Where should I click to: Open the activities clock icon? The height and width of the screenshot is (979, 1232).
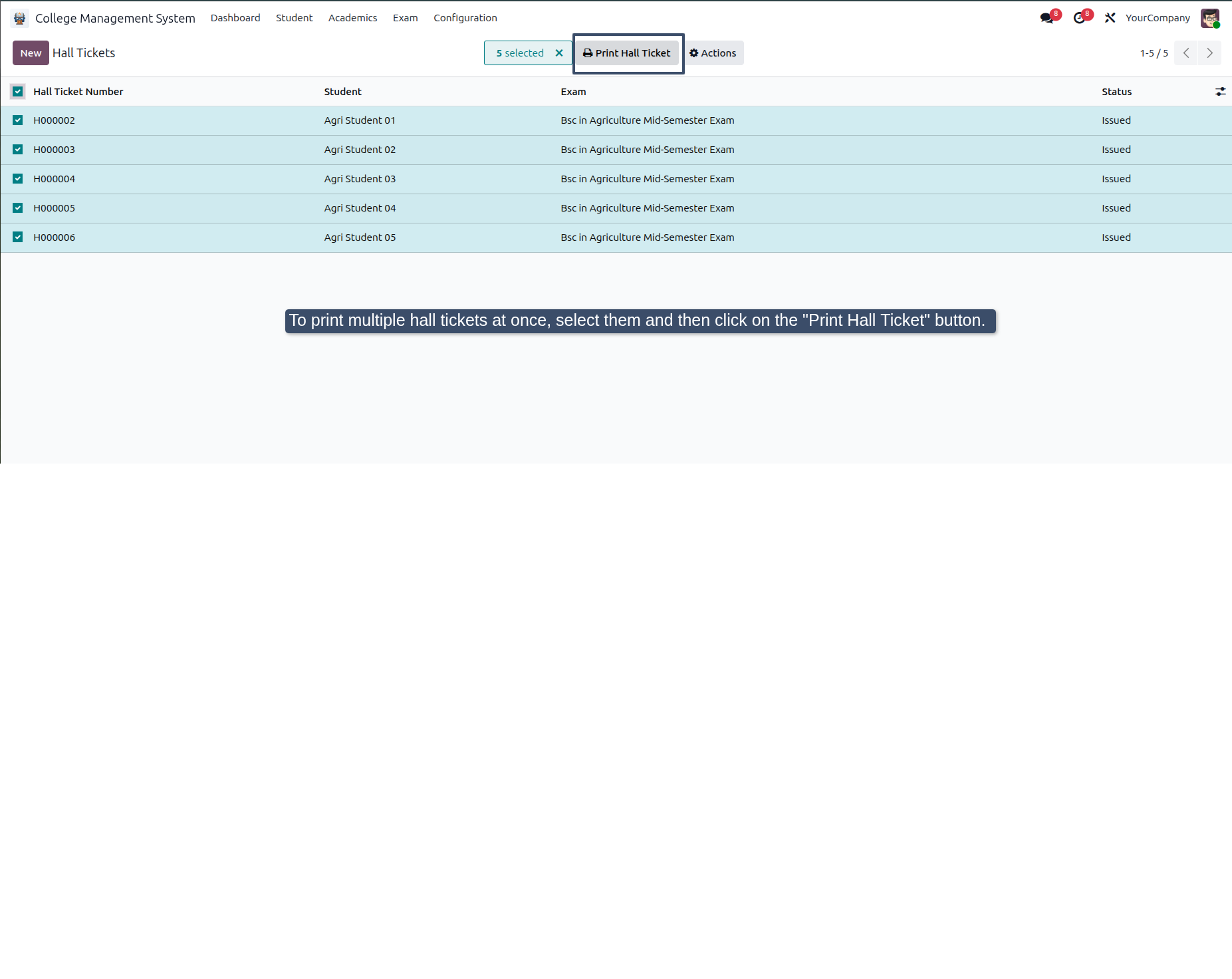click(1079, 18)
